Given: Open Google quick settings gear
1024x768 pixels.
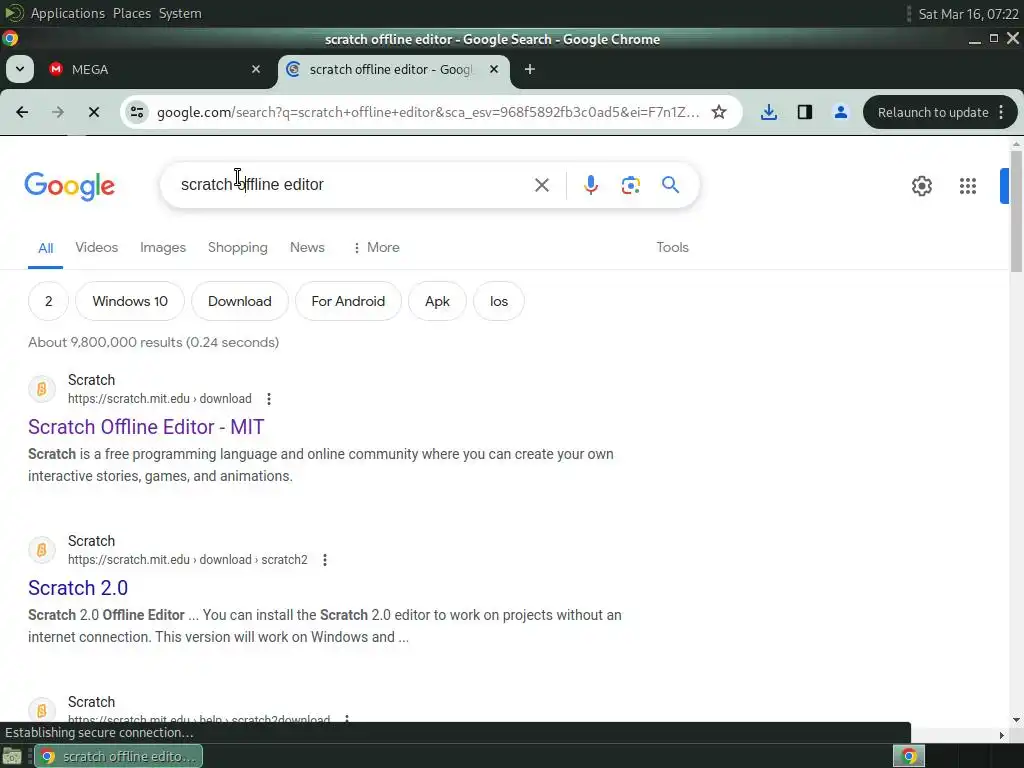Looking at the screenshot, I should pos(921,186).
